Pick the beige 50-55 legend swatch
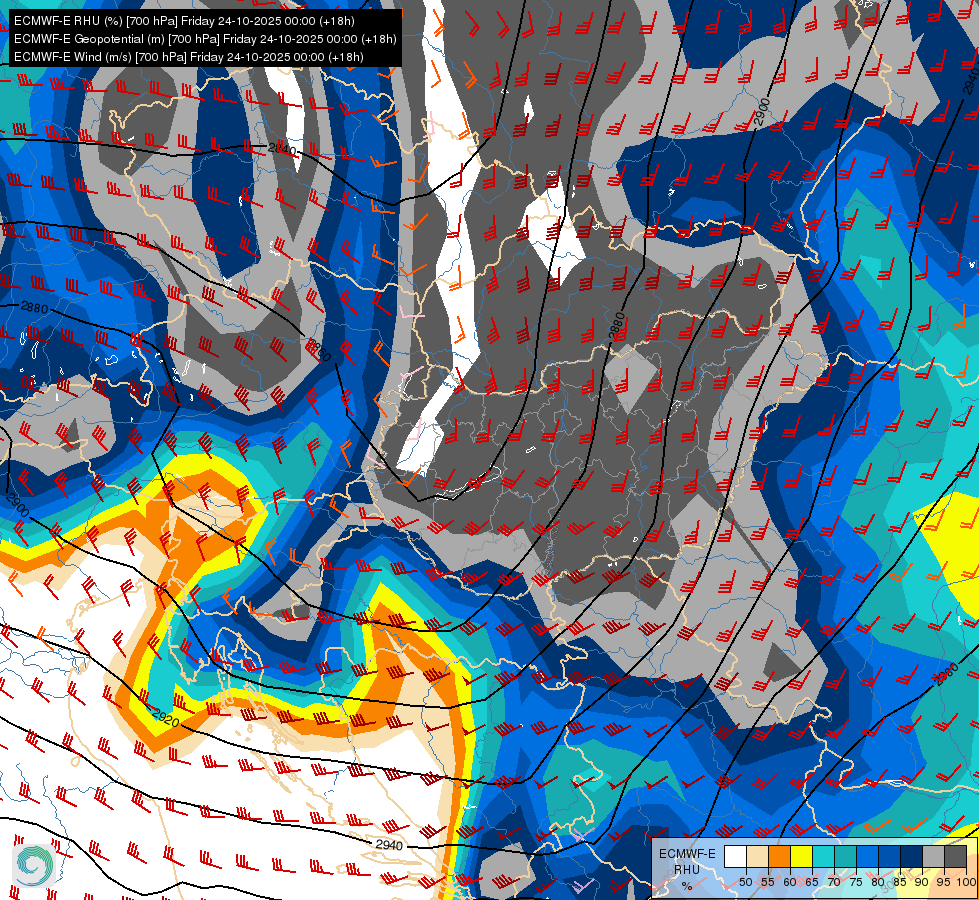The width and height of the screenshot is (979, 900). coord(757,856)
